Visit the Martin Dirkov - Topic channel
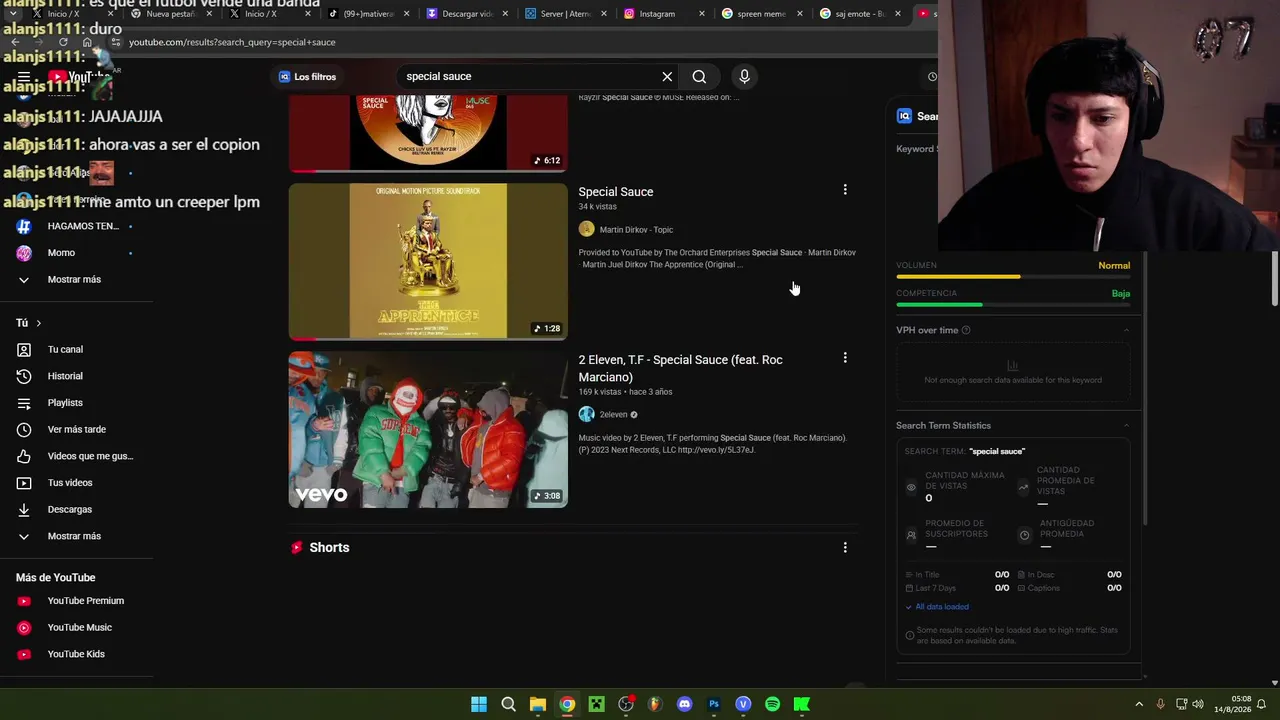The height and width of the screenshot is (720, 1280). pyautogui.click(x=636, y=230)
